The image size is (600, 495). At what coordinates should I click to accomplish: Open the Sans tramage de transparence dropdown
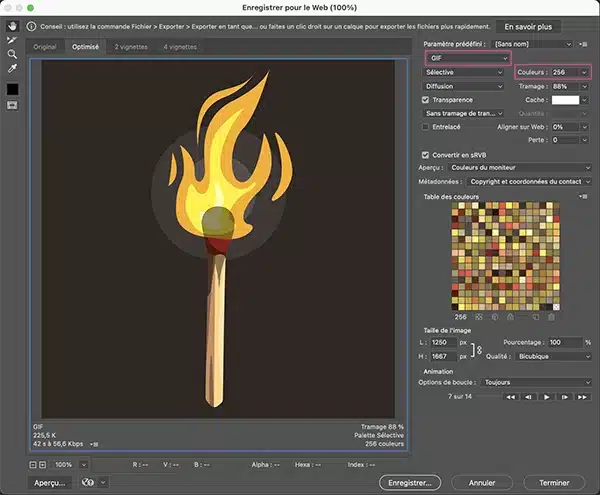[463, 113]
